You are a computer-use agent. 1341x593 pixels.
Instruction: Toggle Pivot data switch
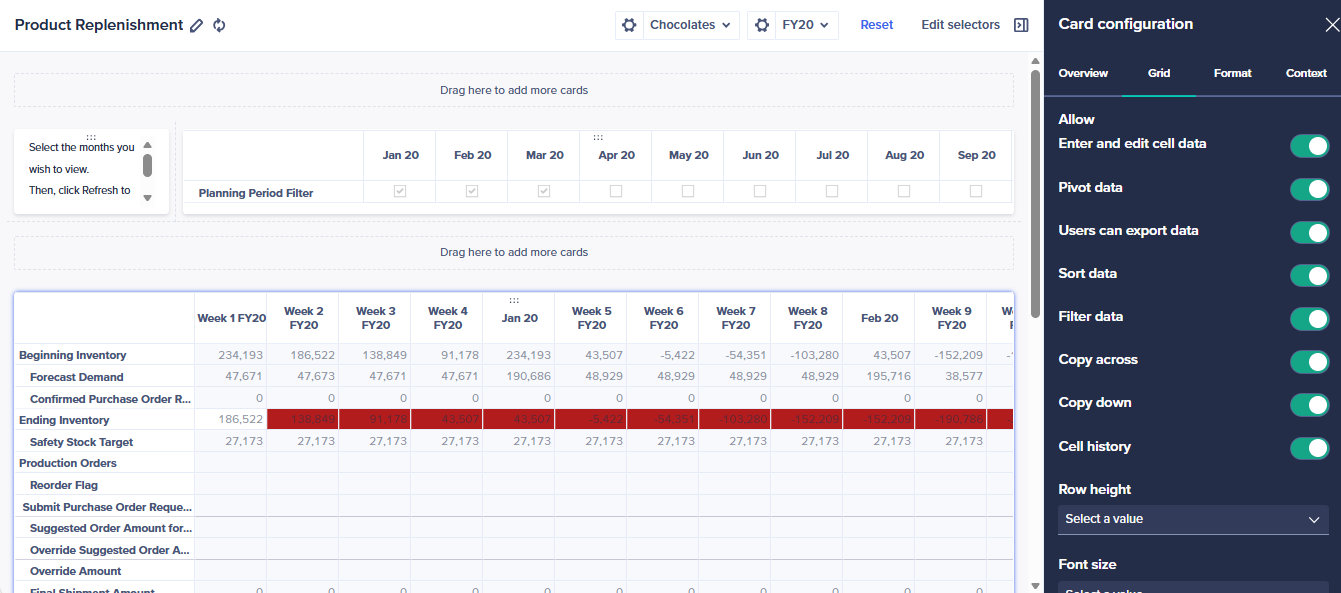tap(1309, 189)
